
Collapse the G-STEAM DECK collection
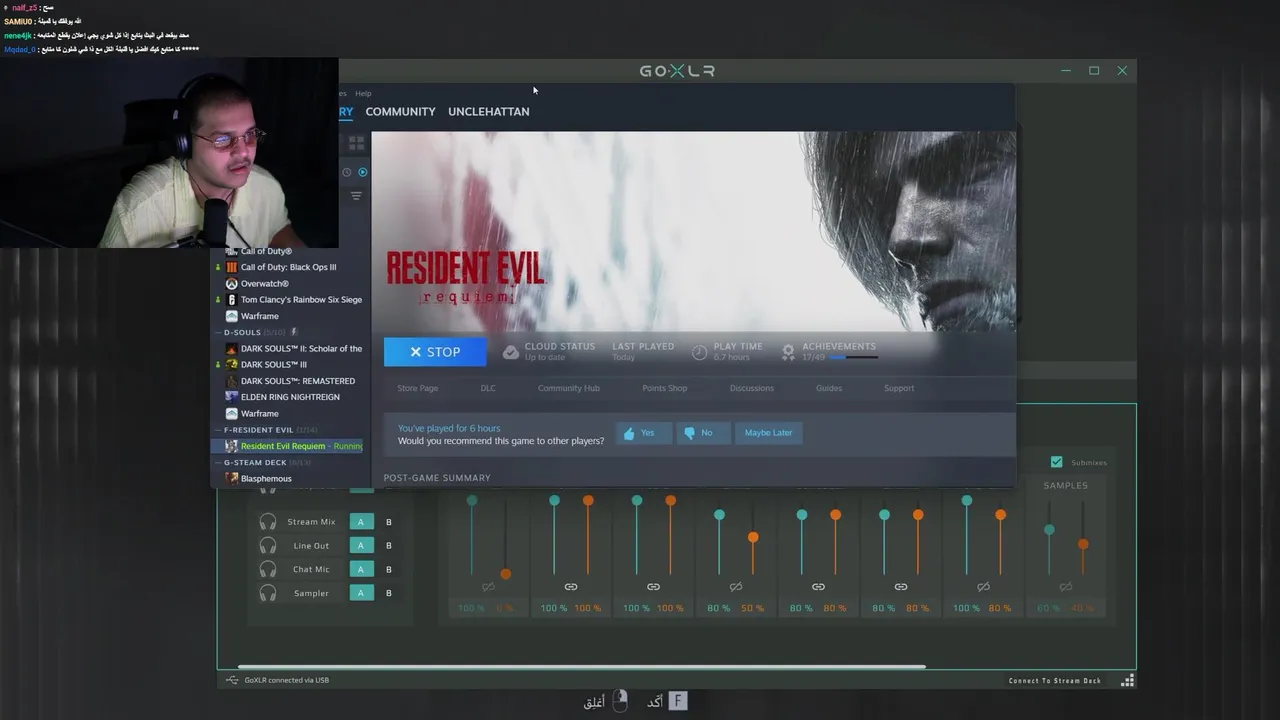coord(217,463)
